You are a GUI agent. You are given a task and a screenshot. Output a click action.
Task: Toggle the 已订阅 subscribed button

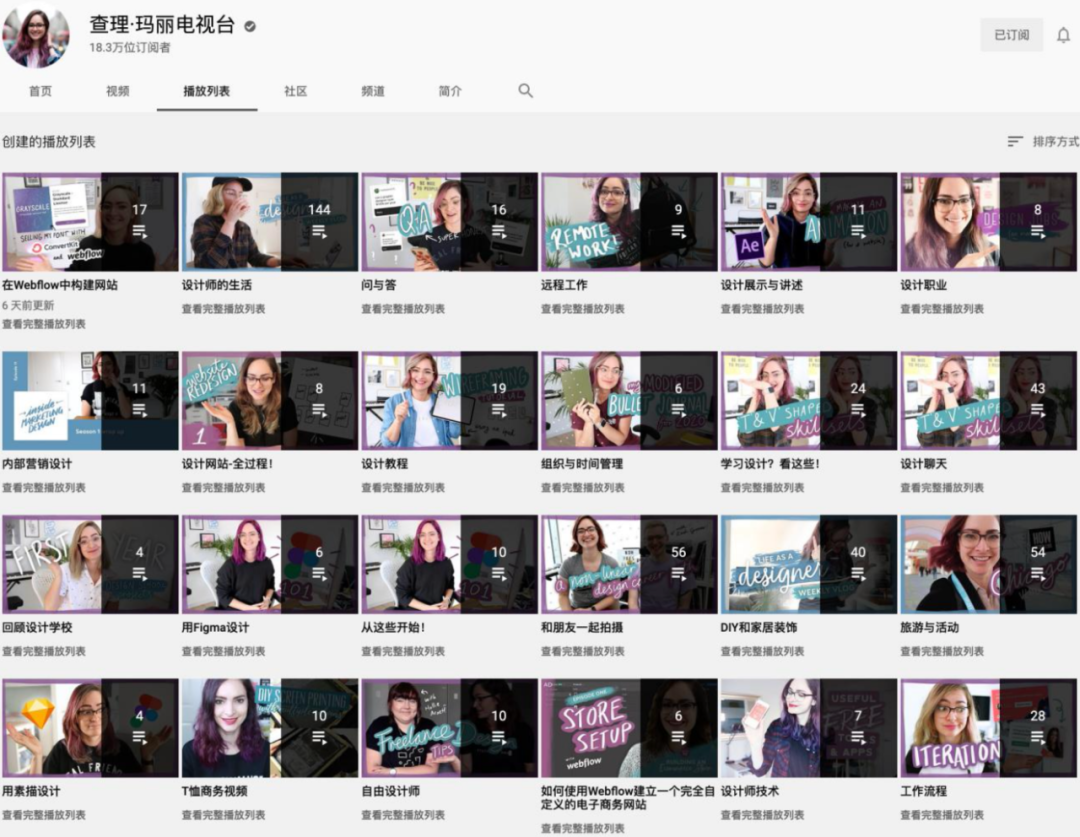(x=1011, y=35)
